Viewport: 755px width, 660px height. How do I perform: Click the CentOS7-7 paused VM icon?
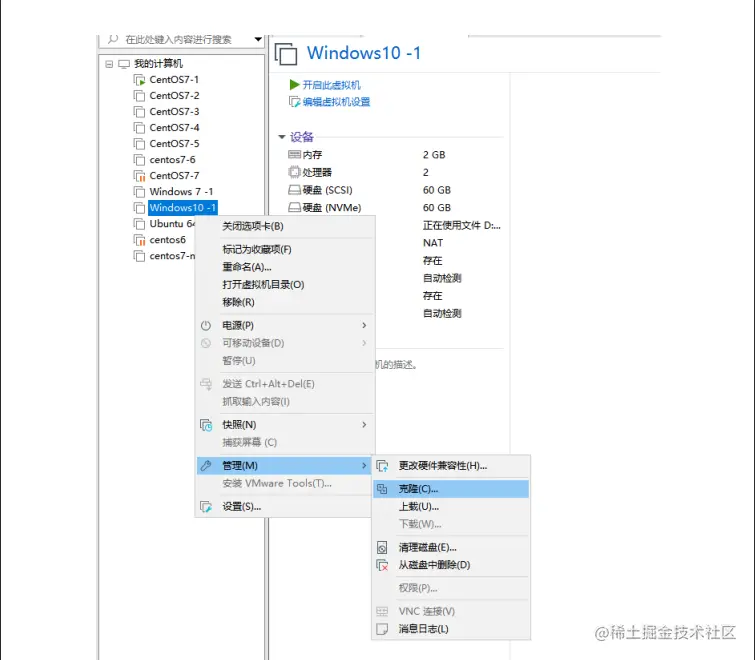pos(139,176)
